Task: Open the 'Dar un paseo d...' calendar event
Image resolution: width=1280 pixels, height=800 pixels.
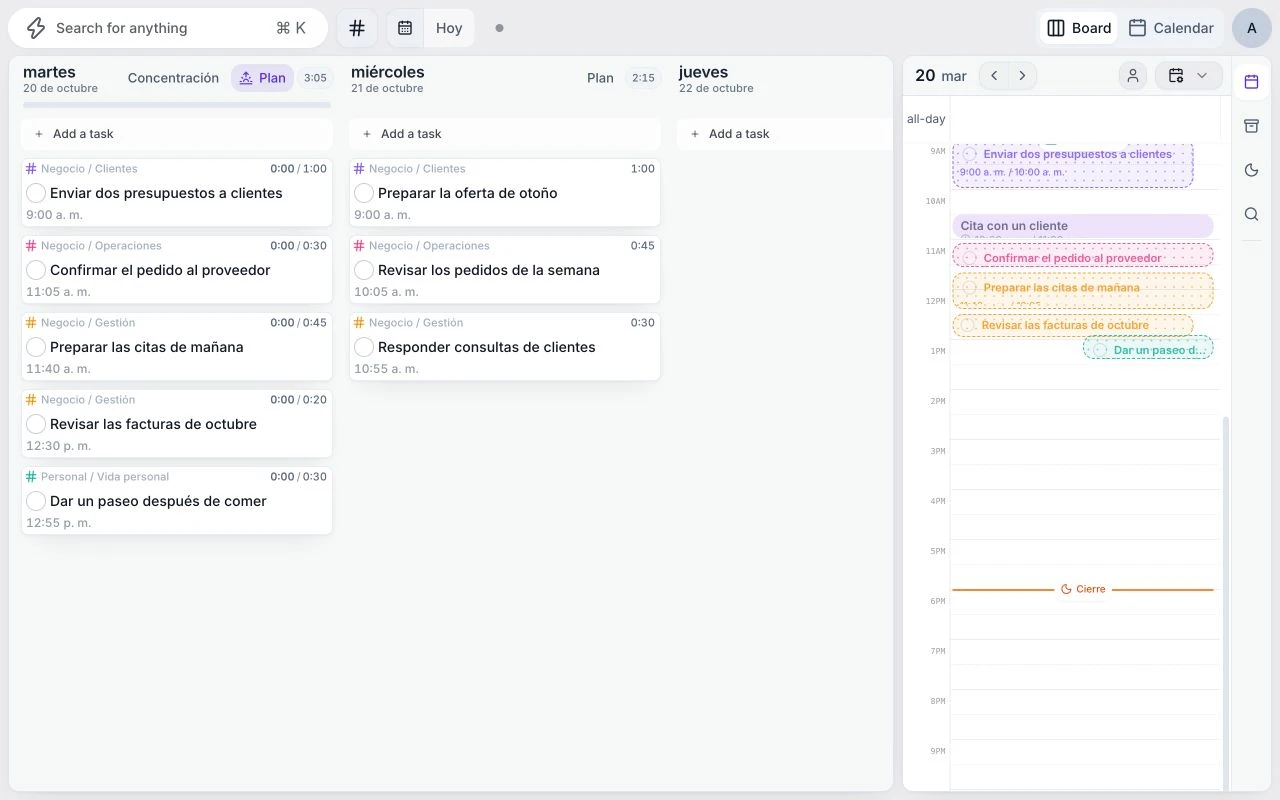Action: [1148, 348]
